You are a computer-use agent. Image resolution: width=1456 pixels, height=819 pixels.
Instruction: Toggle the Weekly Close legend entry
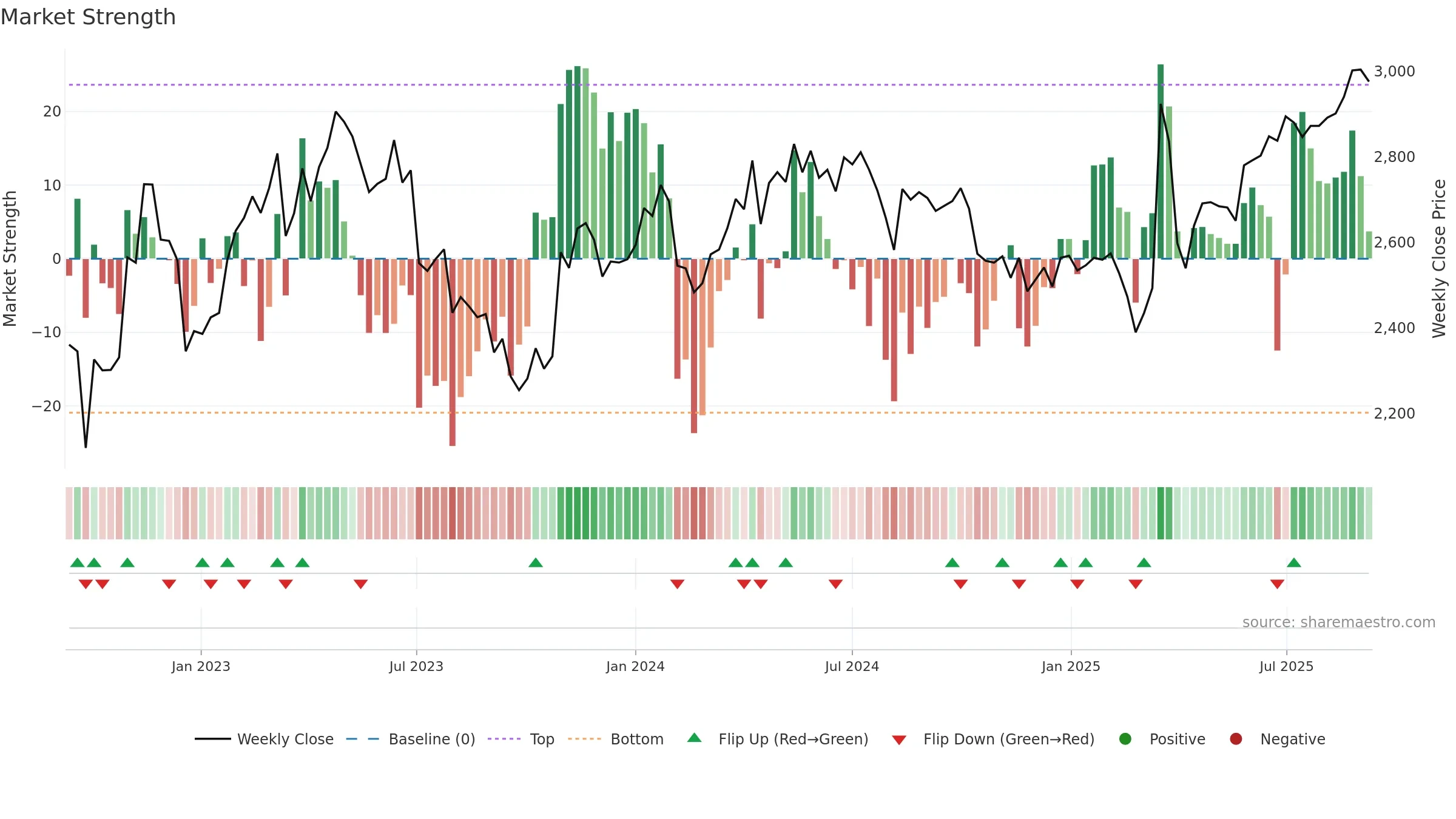(x=264, y=739)
